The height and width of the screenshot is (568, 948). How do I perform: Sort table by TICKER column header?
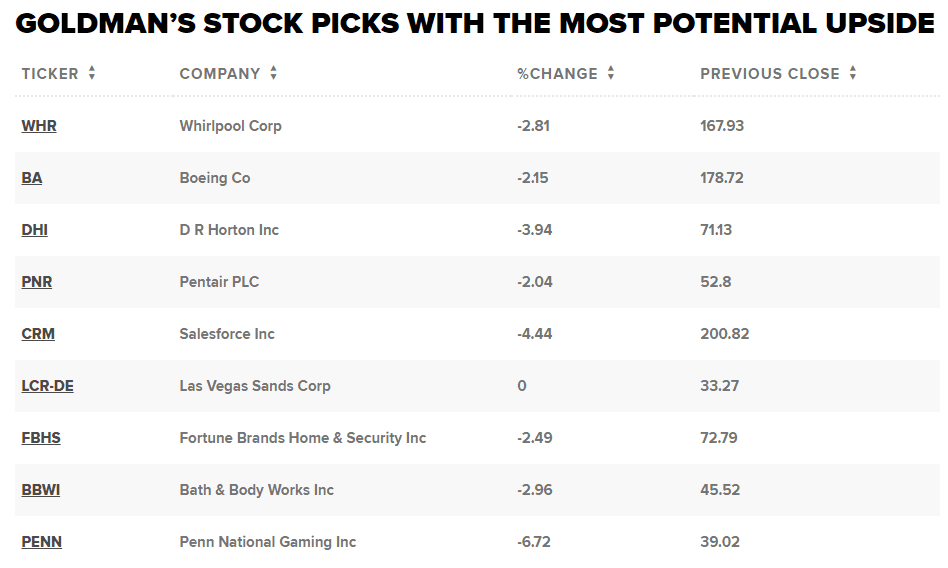pyautogui.click(x=50, y=74)
